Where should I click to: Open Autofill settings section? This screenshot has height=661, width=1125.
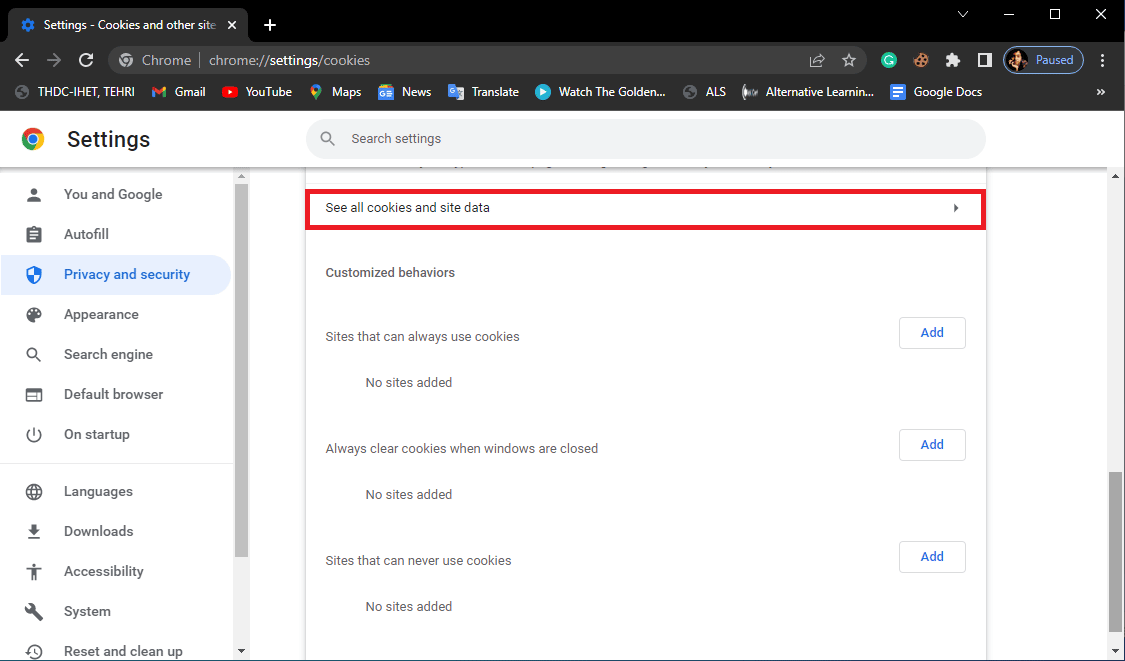point(116,235)
